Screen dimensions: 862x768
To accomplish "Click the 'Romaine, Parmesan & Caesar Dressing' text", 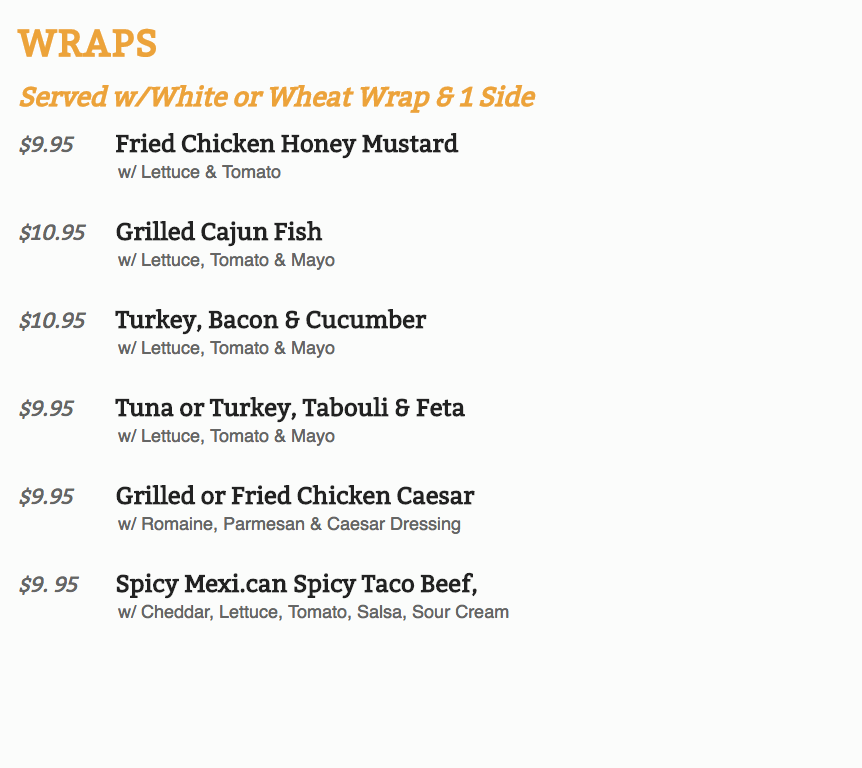I will pyautogui.click(x=289, y=524).
